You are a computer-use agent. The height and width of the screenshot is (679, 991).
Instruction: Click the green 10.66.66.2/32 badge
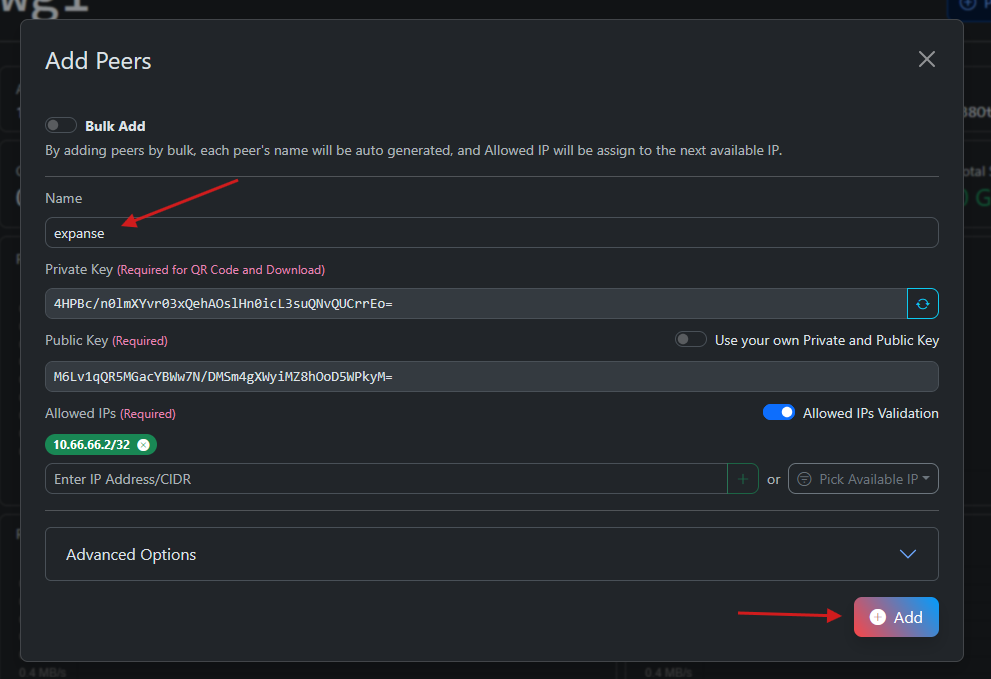click(93, 445)
